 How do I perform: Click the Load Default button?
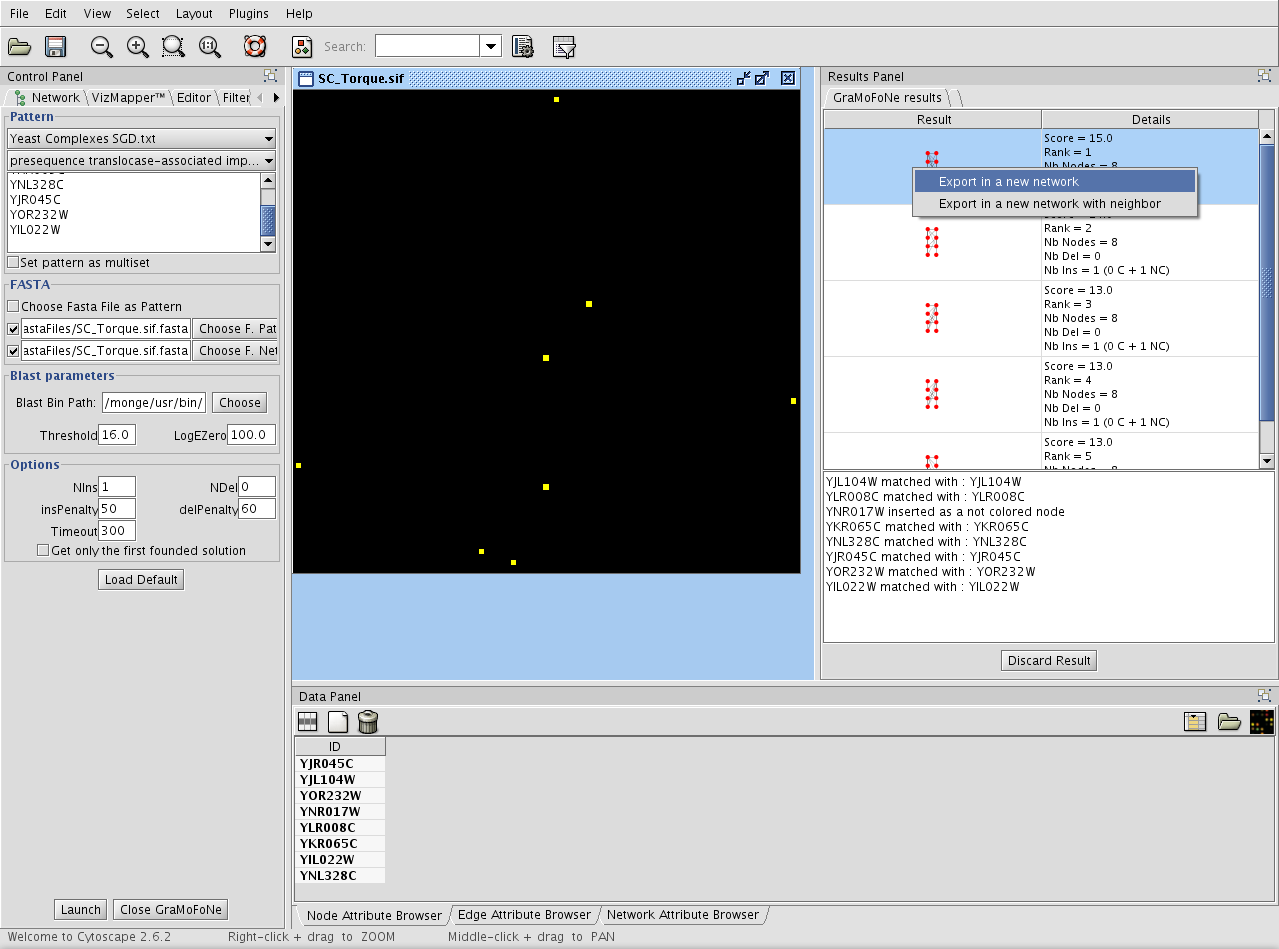[x=141, y=580]
